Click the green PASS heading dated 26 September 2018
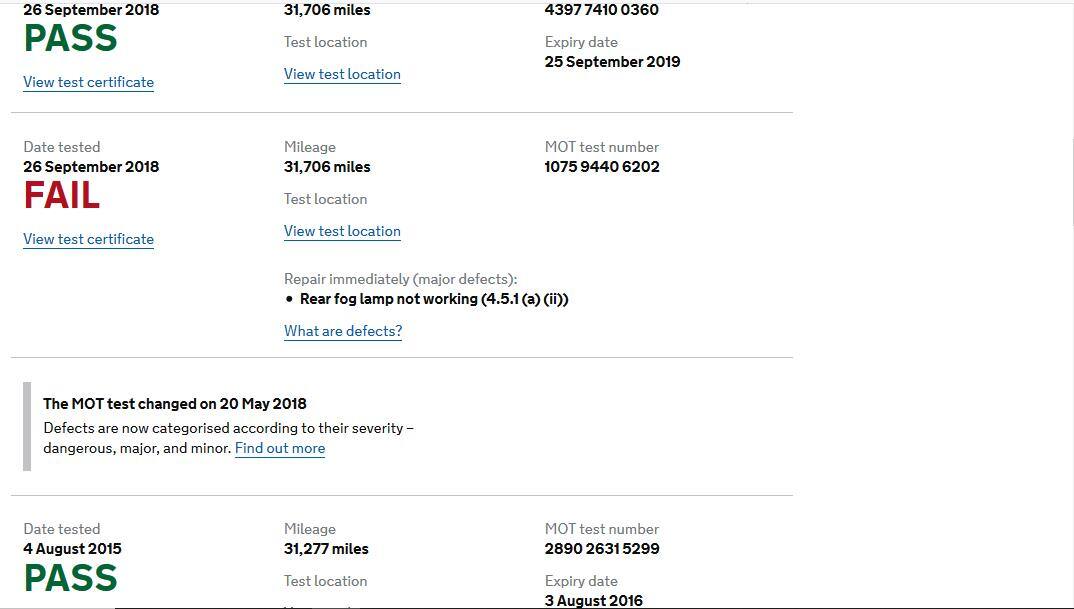The width and height of the screenshot is (1074, 609). [71, 38]
